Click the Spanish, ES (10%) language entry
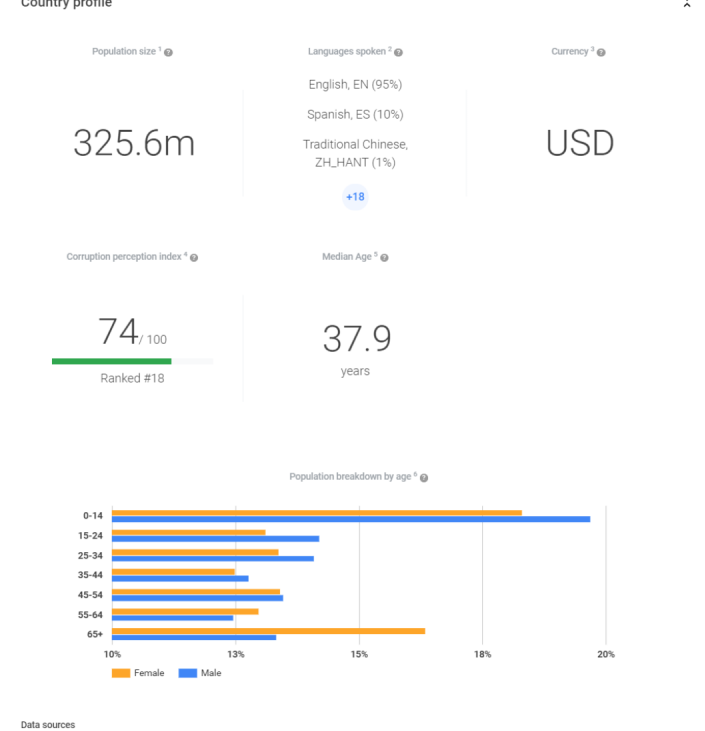 coord(355,114)
